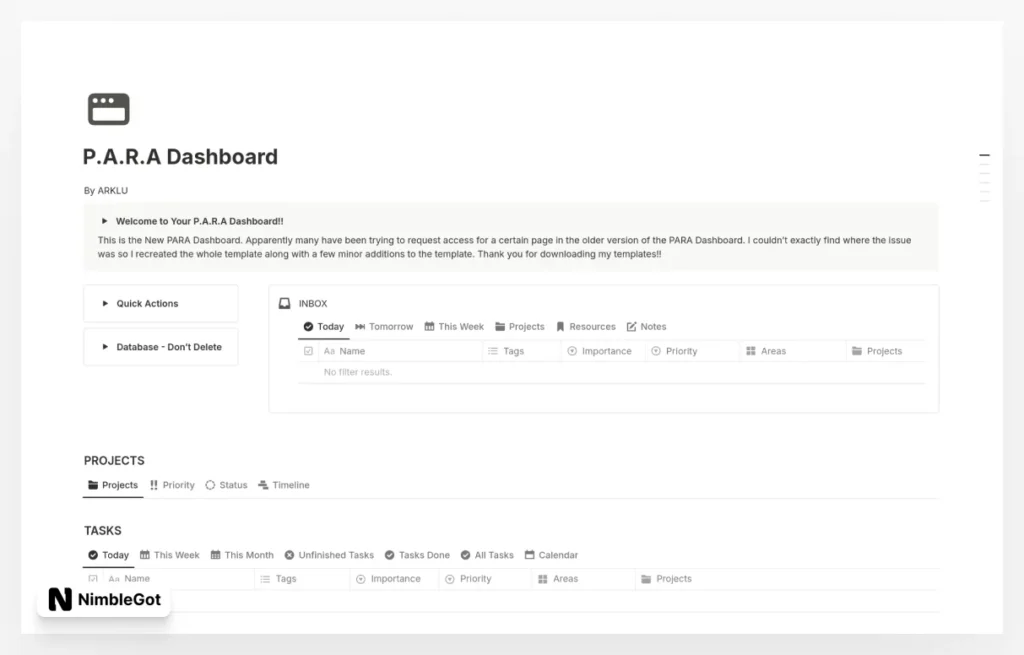Click the P.A.R.A Dashboard page icon
This screenshot has width=1024, height=655.
[x=109, y=108]
